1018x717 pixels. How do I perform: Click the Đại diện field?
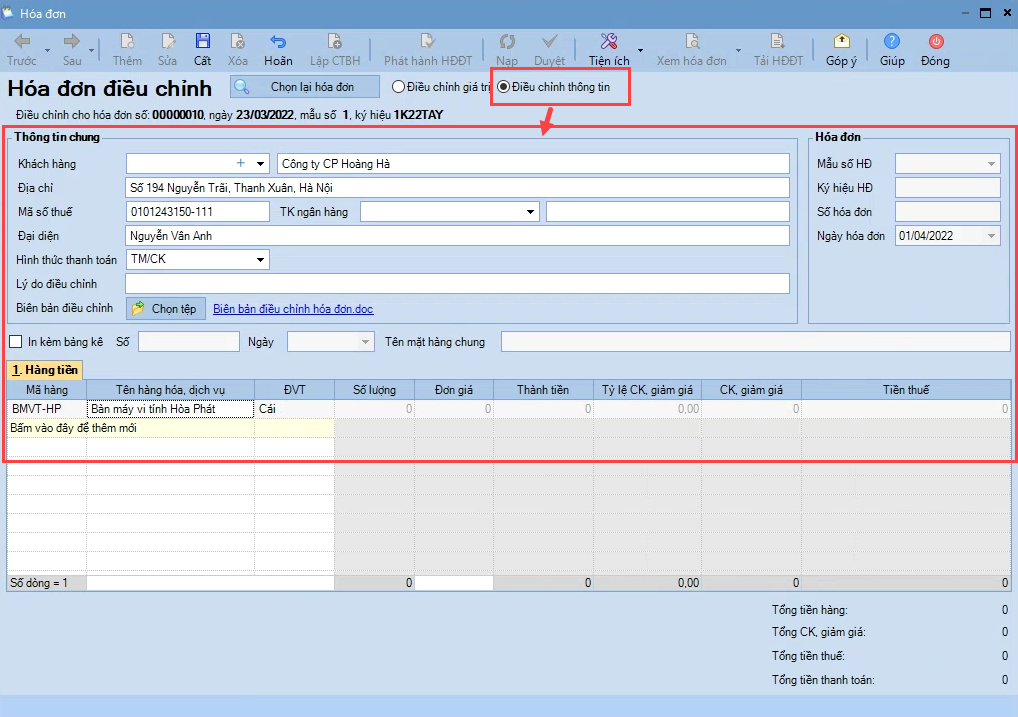click(x=457, y=236)
